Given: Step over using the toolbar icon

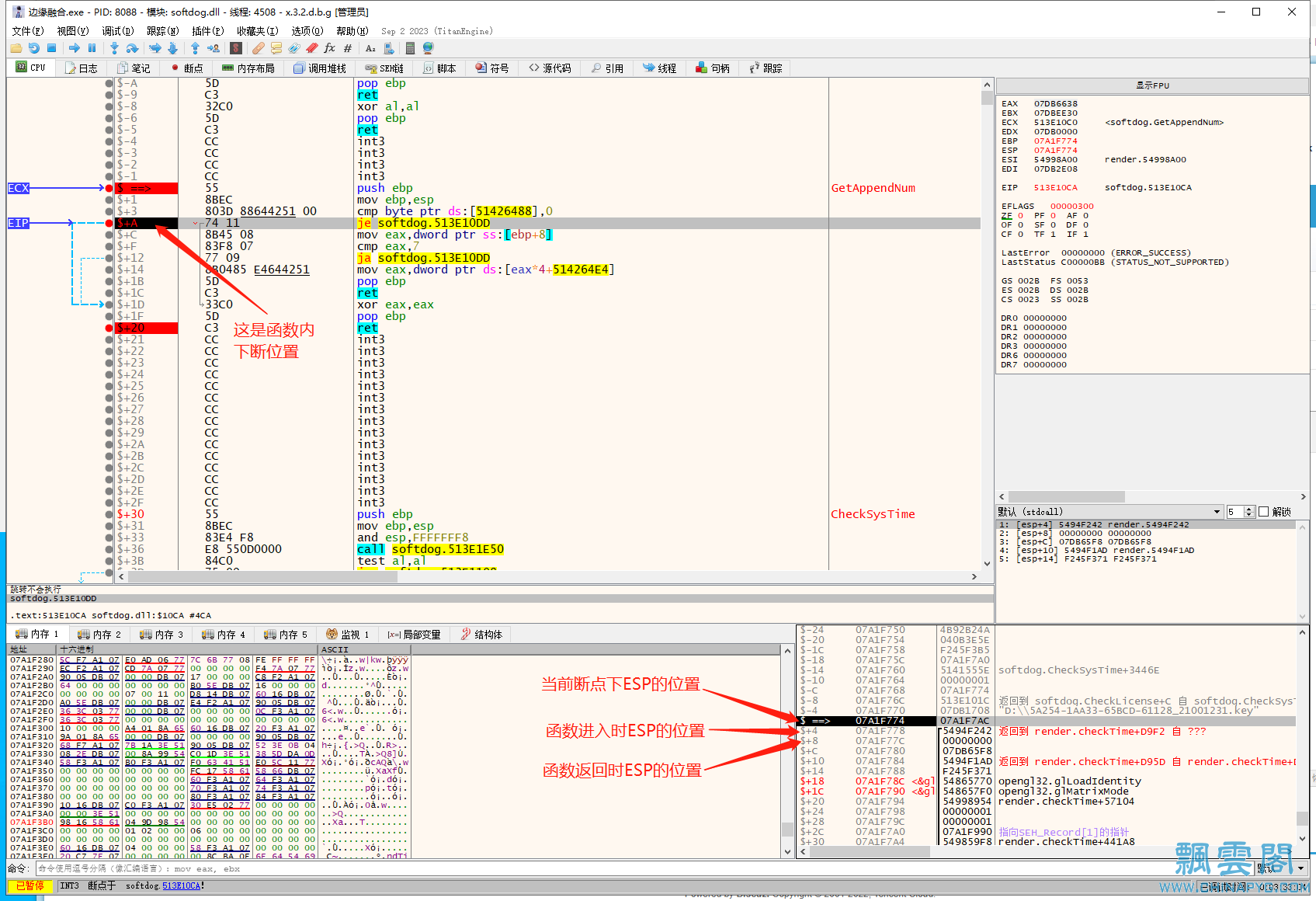Looking at the screenshot, I should tap(132, 48).
